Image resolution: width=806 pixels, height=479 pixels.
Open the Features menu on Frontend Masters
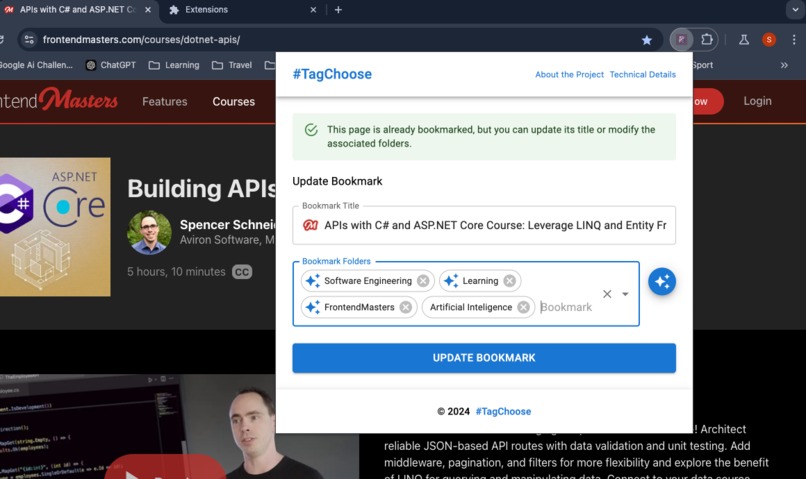[164, 101]
